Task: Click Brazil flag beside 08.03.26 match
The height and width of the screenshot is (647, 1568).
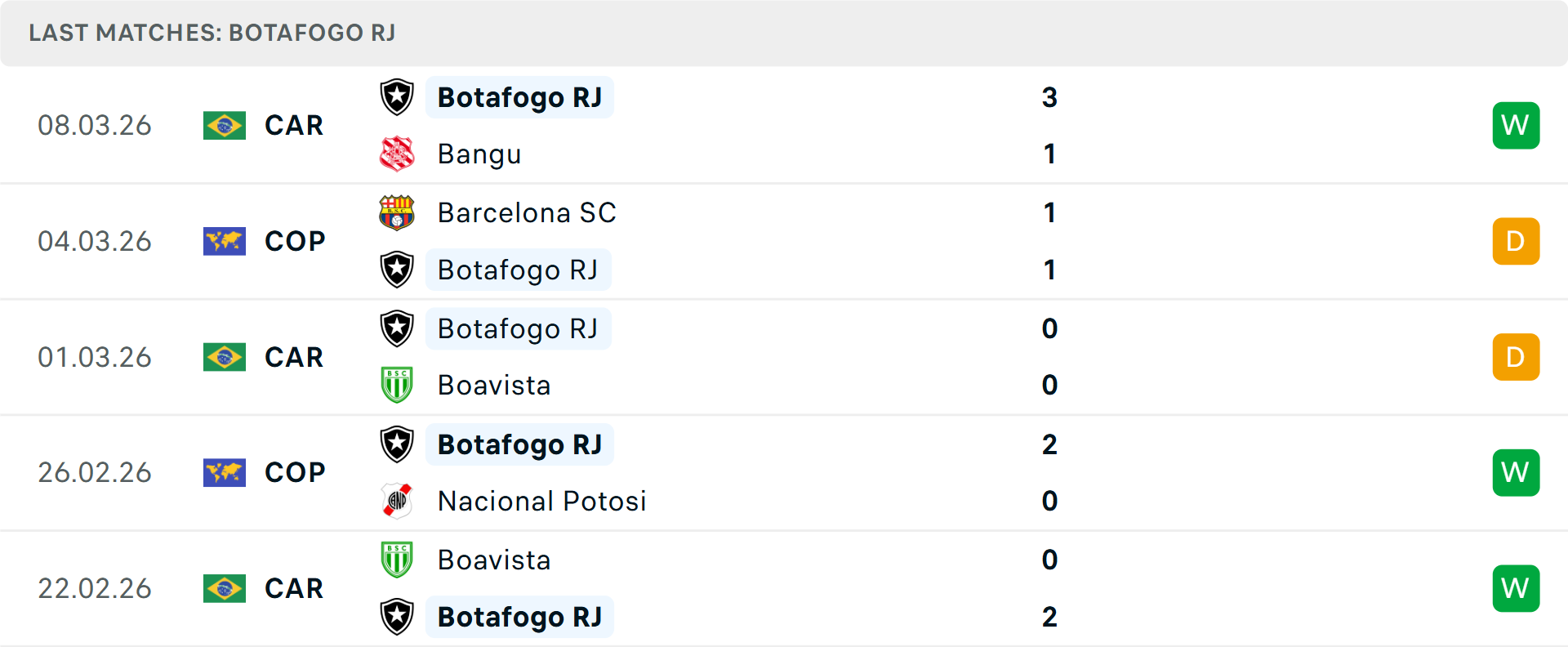Action: (225, 126)
